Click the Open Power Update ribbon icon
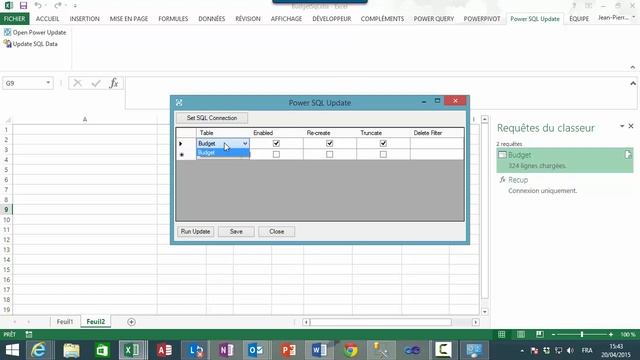The height and width of the screenshot is (360, 640). tap(7, 32)
